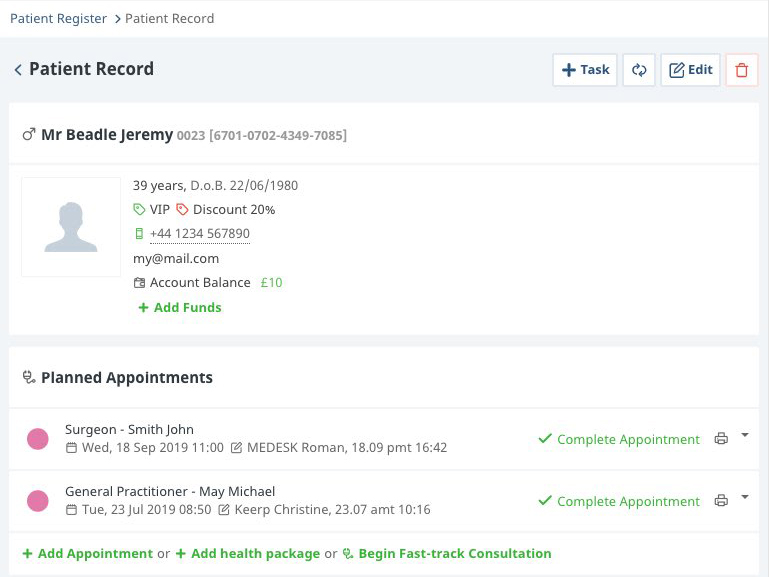
Task: Click the D.o.B. 22/06/1980 text
Action: coord(244,186)
